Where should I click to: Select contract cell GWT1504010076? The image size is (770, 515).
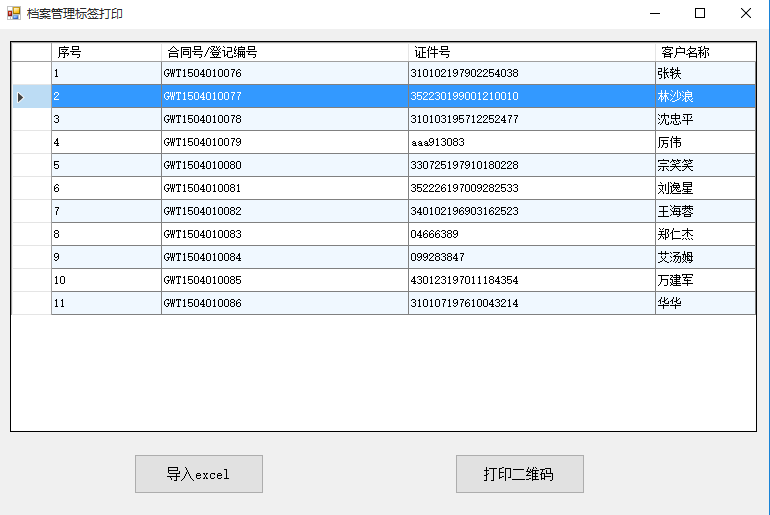(285, 73)
